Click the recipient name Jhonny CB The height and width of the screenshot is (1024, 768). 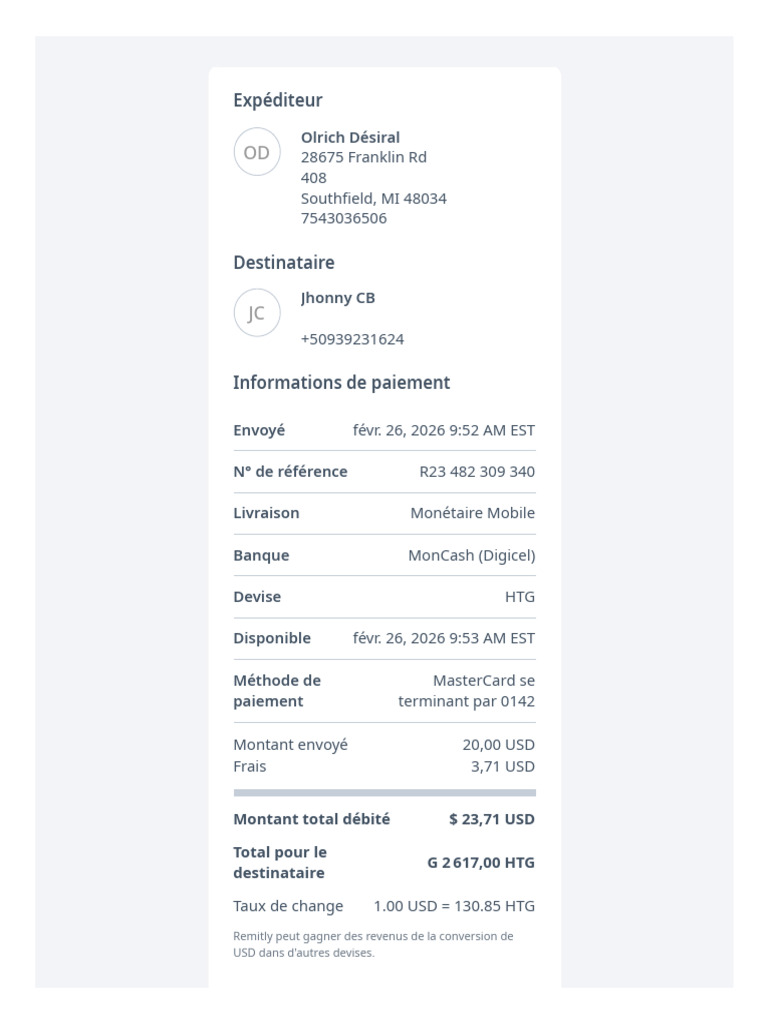[x=338, y=298]
